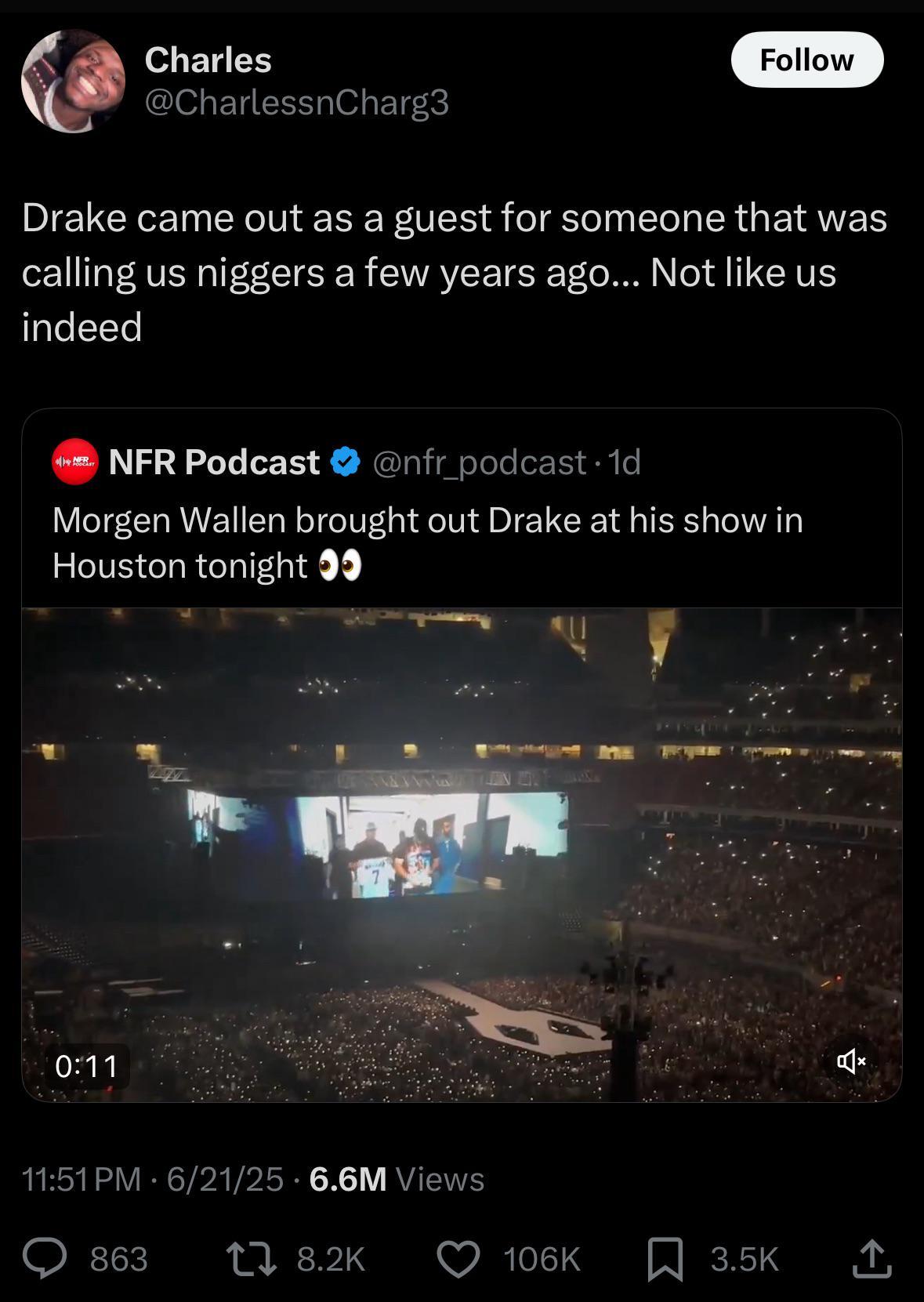Click NFR Podcast's blue verified badge
Image resolution: width=924 pixels, height=1302 pixels.
346,462
